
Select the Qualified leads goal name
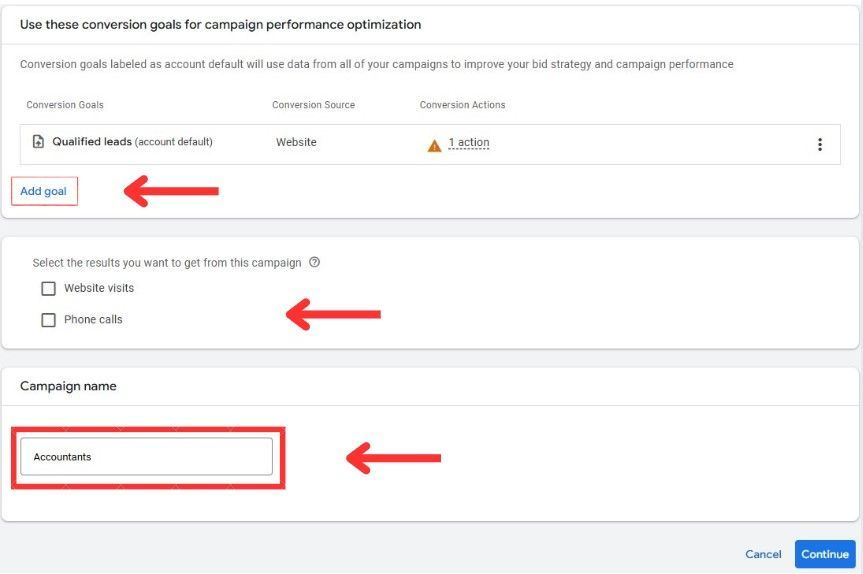(x=92, y=141)
